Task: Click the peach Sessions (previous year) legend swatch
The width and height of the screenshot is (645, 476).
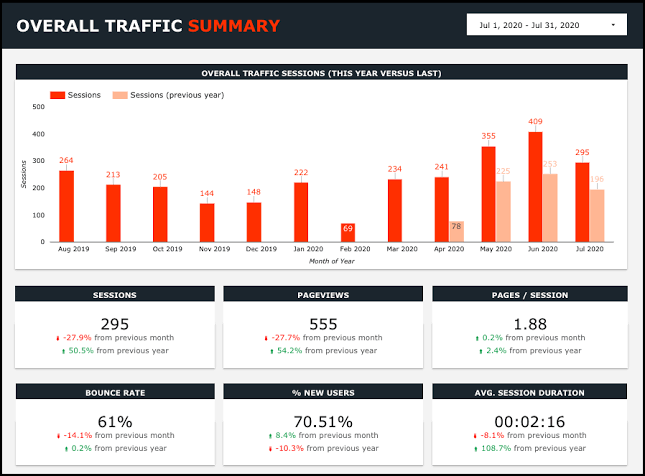Action: click(x=120, y=95)
